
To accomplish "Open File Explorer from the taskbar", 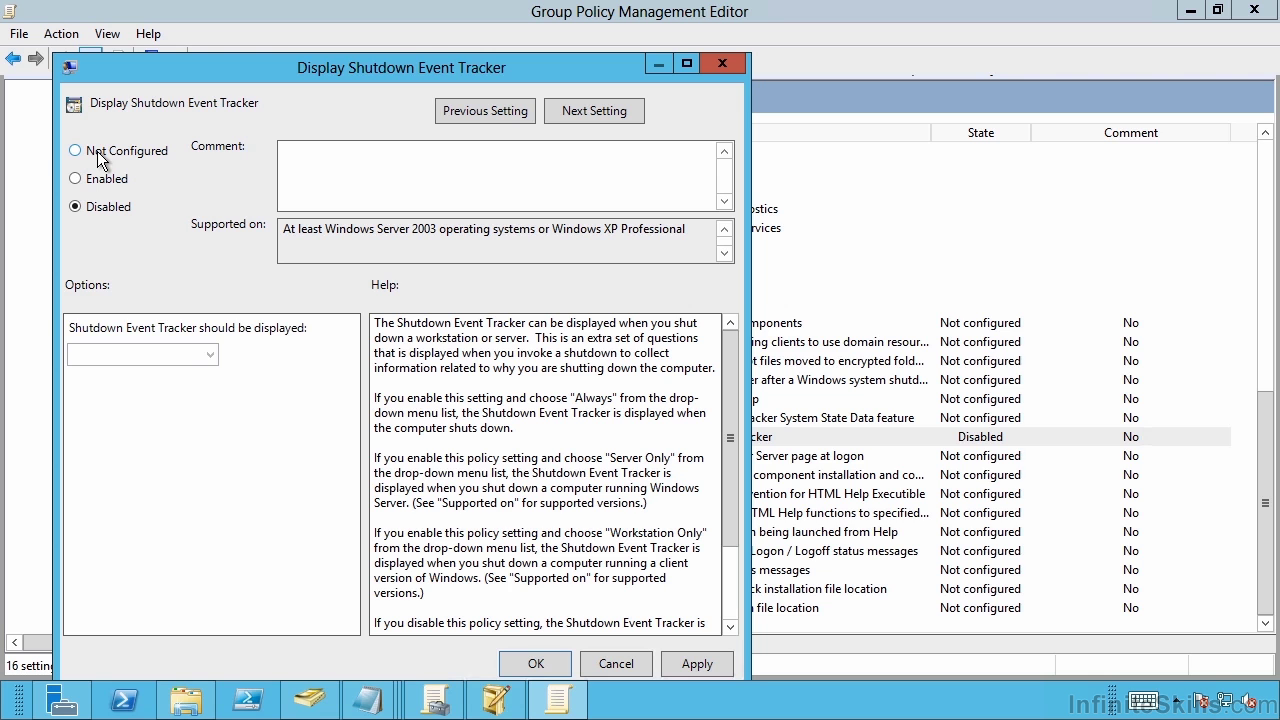I will 186,699.
